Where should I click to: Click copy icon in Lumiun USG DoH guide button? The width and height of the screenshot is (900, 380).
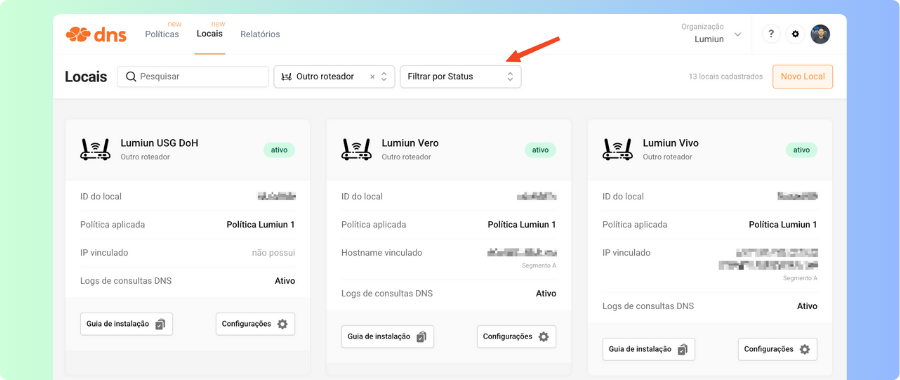coord(160,324)
